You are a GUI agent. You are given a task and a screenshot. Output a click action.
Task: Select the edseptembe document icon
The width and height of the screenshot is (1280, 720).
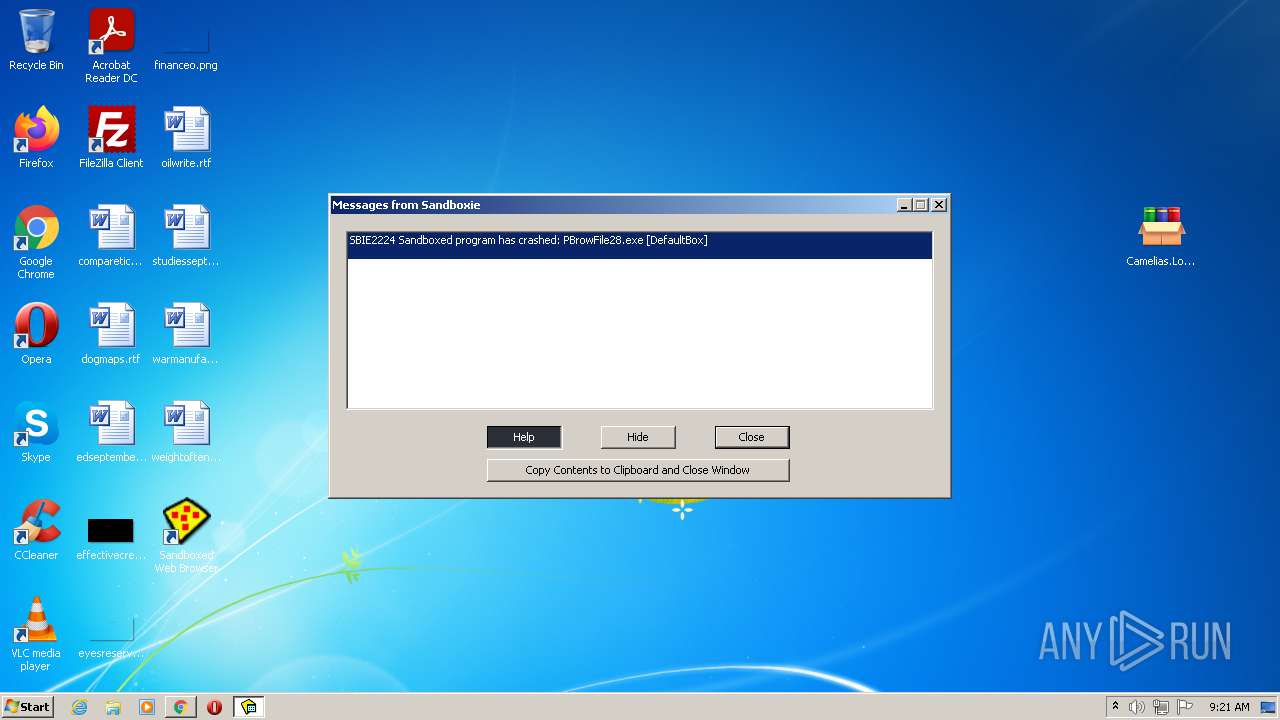(111, 432)
